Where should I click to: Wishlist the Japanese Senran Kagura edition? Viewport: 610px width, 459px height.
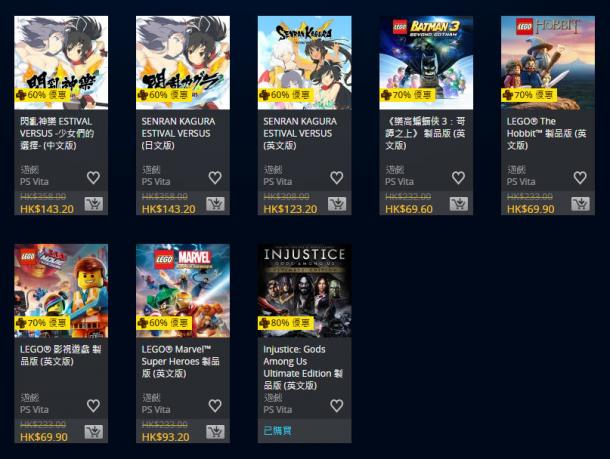[215, 177]
